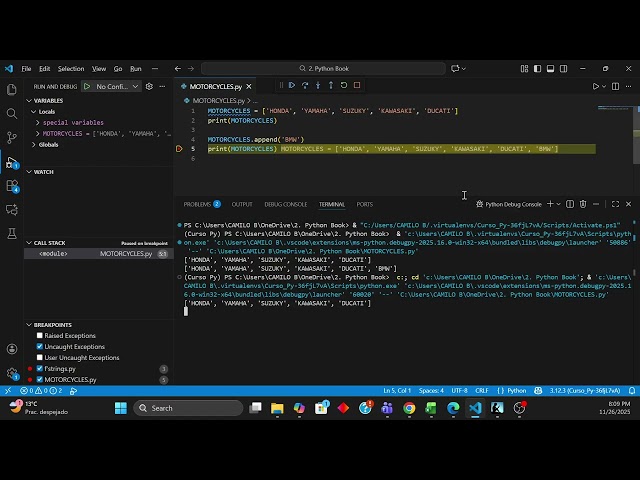Toggle Raised Exceptions breakpoint checkbox
The width and height of the screenshot is (640, 480).
(x=40, y=336)
